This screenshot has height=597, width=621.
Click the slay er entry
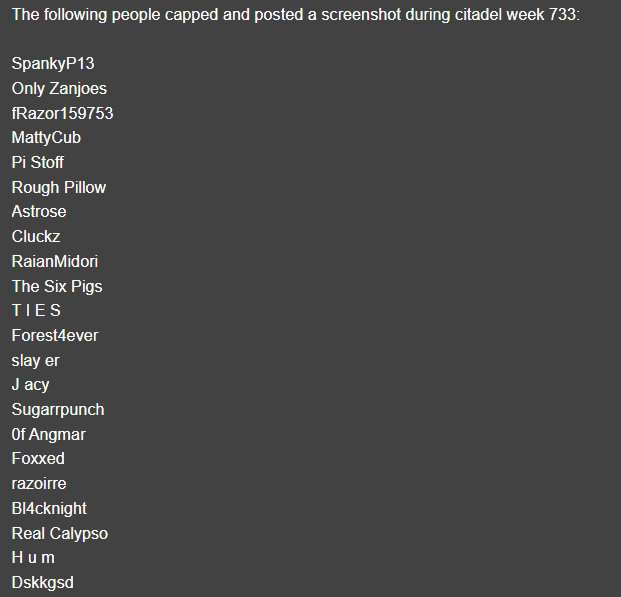coord(36,361)
